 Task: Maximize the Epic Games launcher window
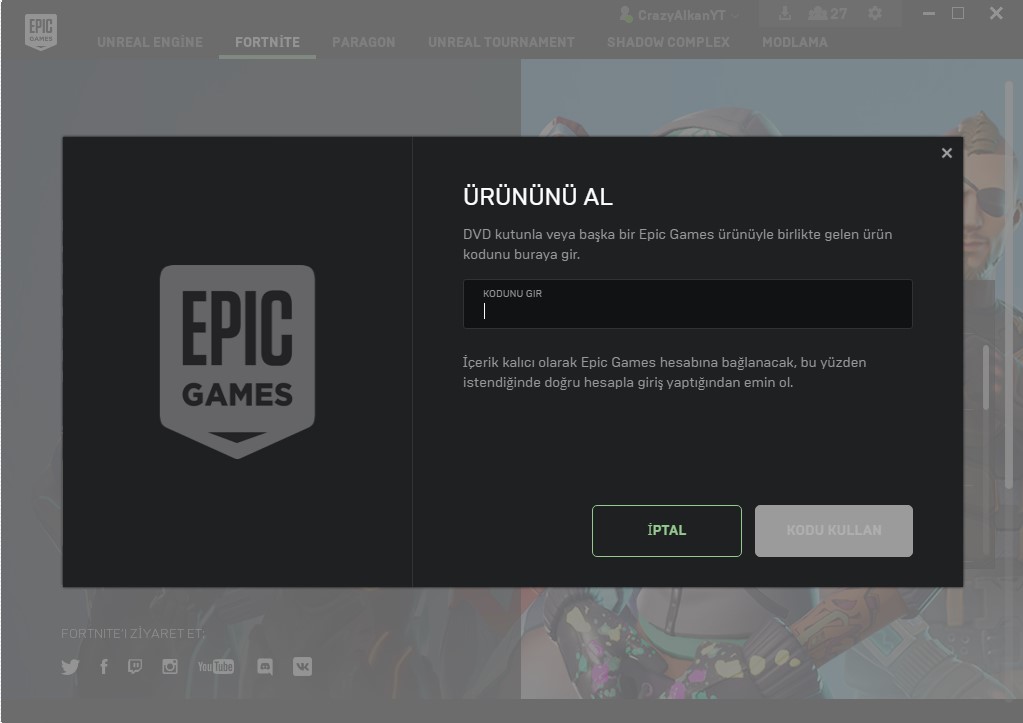pos(958,13)
